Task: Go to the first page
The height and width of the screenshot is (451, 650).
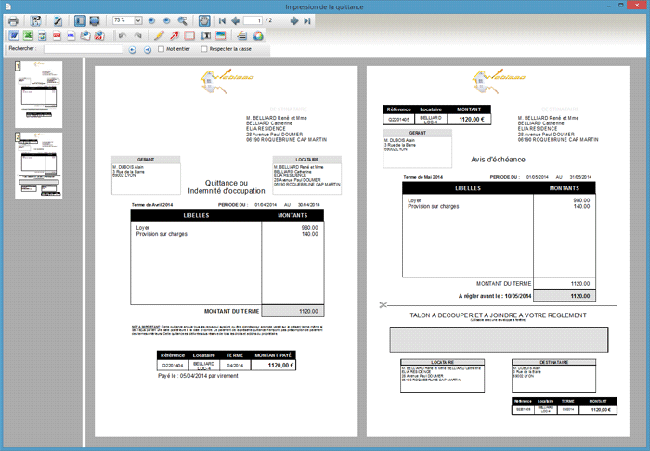Action: (222, 20)
